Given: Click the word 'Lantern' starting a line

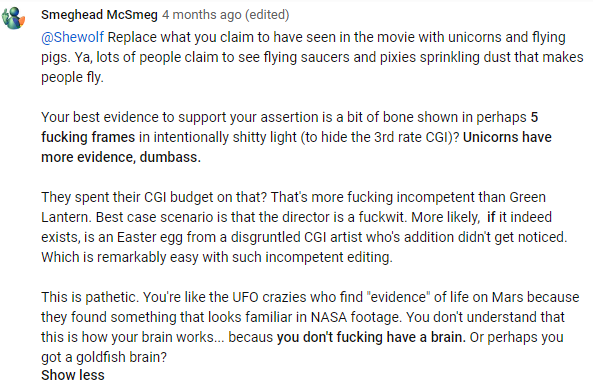Looking at the screenshot, I should point(65,217).
